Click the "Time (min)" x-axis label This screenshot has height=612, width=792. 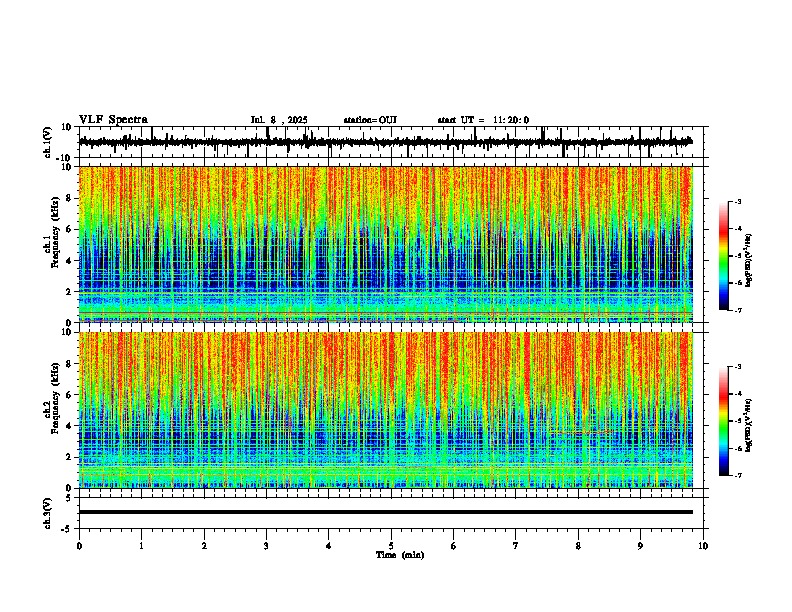pos(400,555)
